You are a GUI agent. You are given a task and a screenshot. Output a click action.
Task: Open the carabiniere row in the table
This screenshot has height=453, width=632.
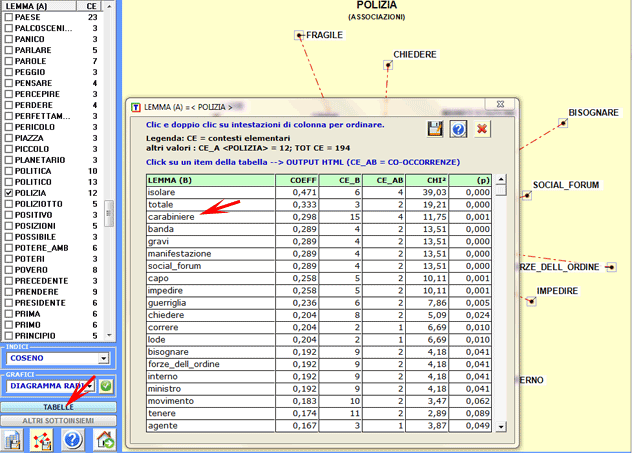coord(319,217)
